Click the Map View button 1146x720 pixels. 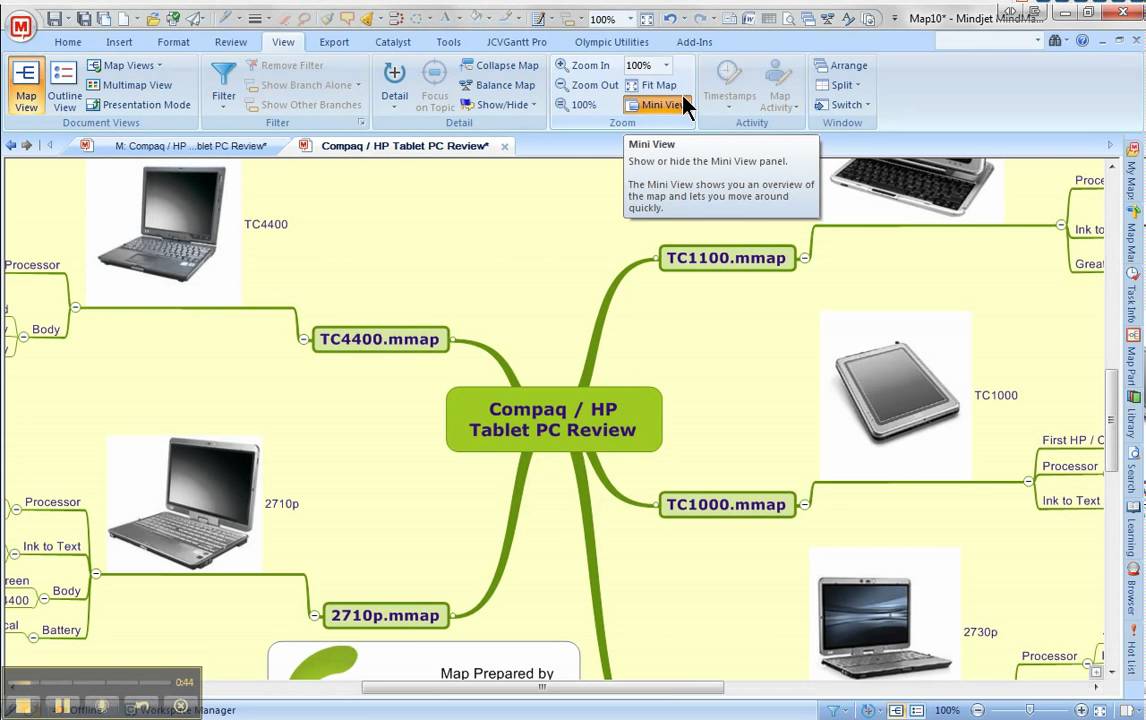[x=26, y=86]
